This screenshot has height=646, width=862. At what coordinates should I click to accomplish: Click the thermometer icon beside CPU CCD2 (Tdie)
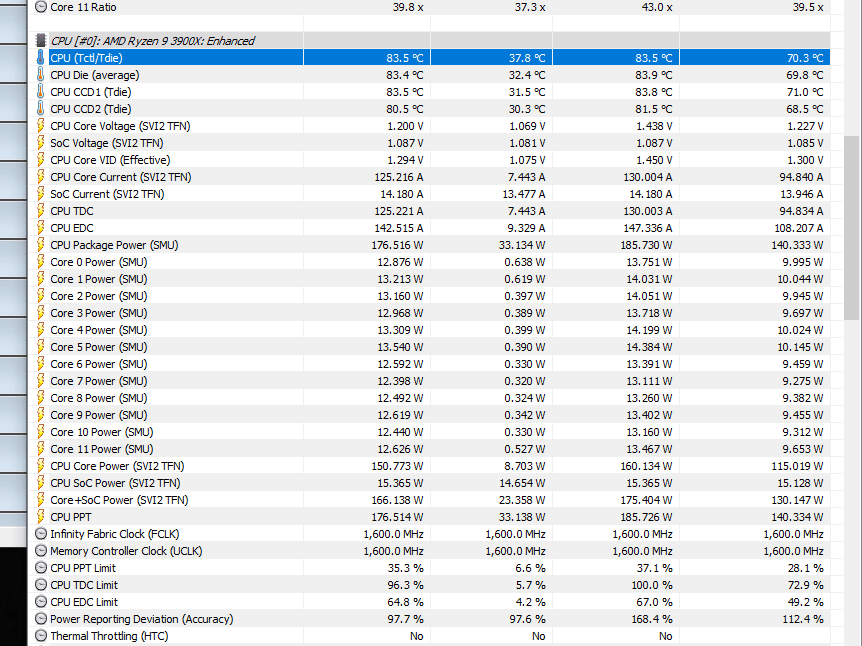[40, 109]
